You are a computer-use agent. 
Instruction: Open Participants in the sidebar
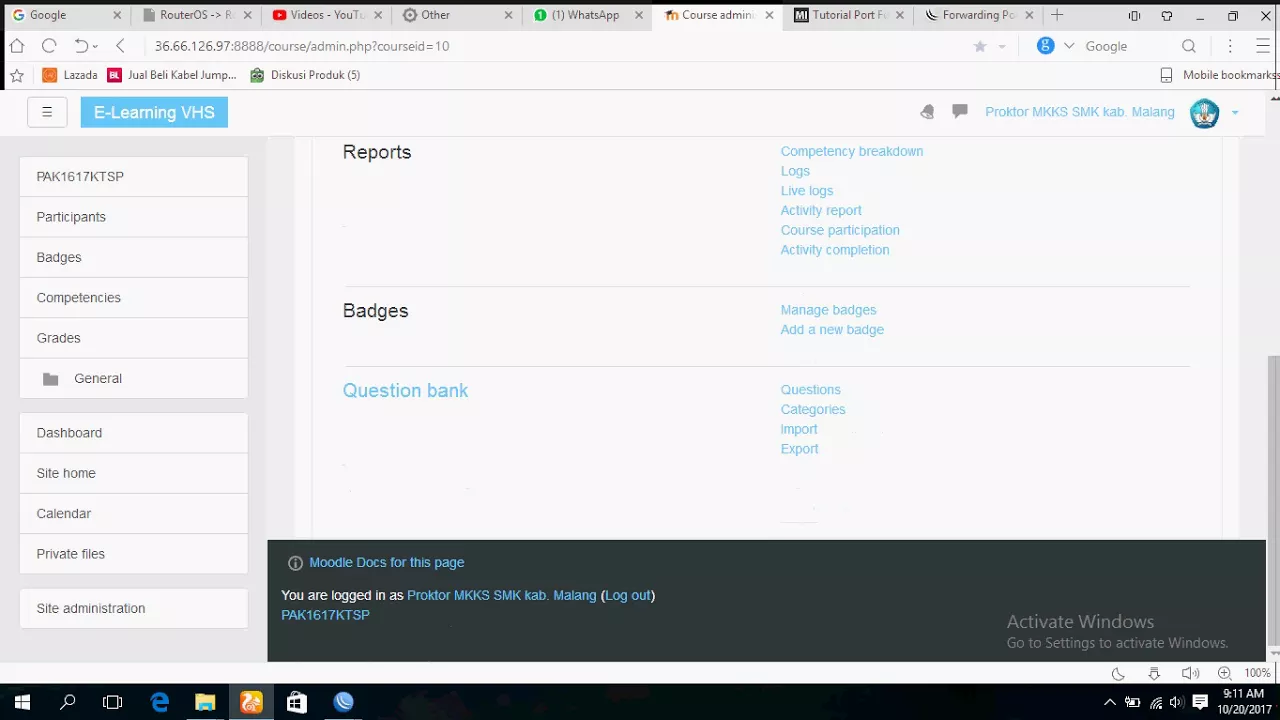(134, 217)
